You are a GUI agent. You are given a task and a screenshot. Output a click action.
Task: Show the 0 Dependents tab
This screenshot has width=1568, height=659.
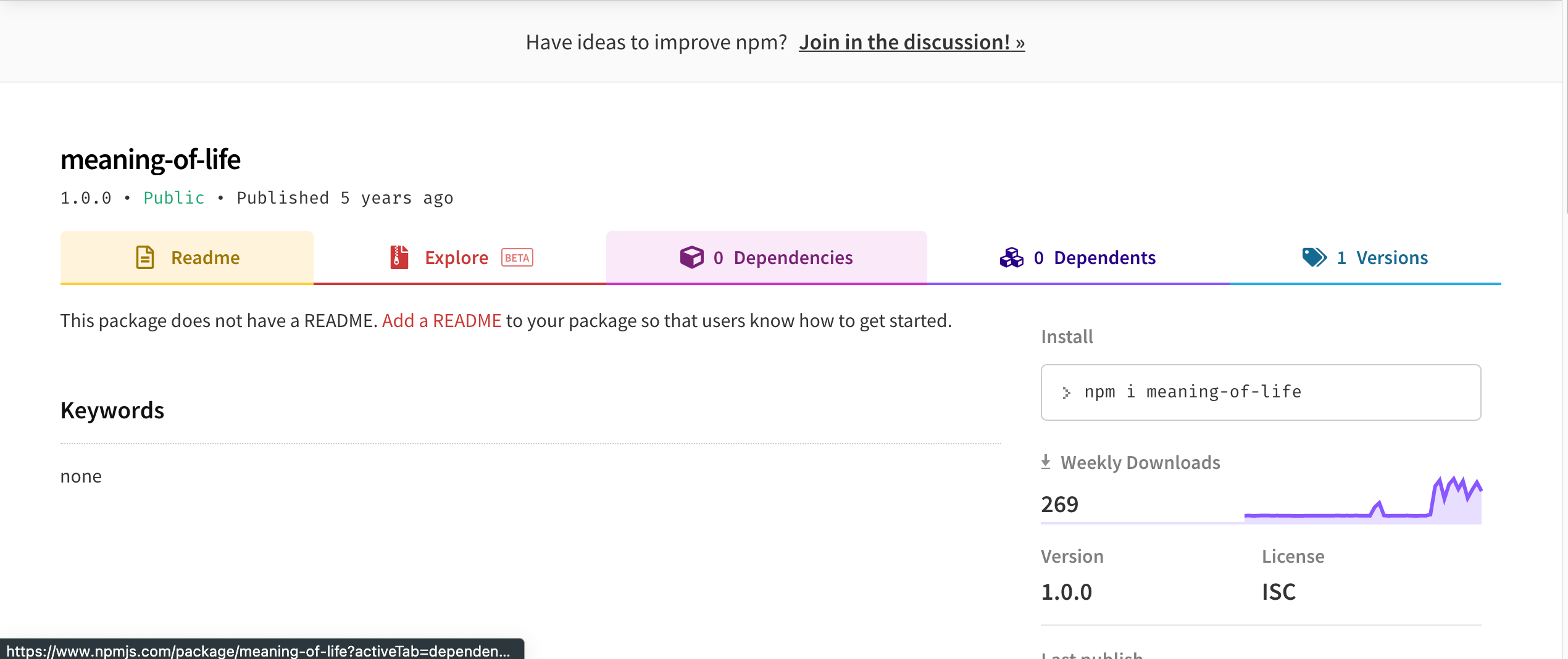(1094, 257)
